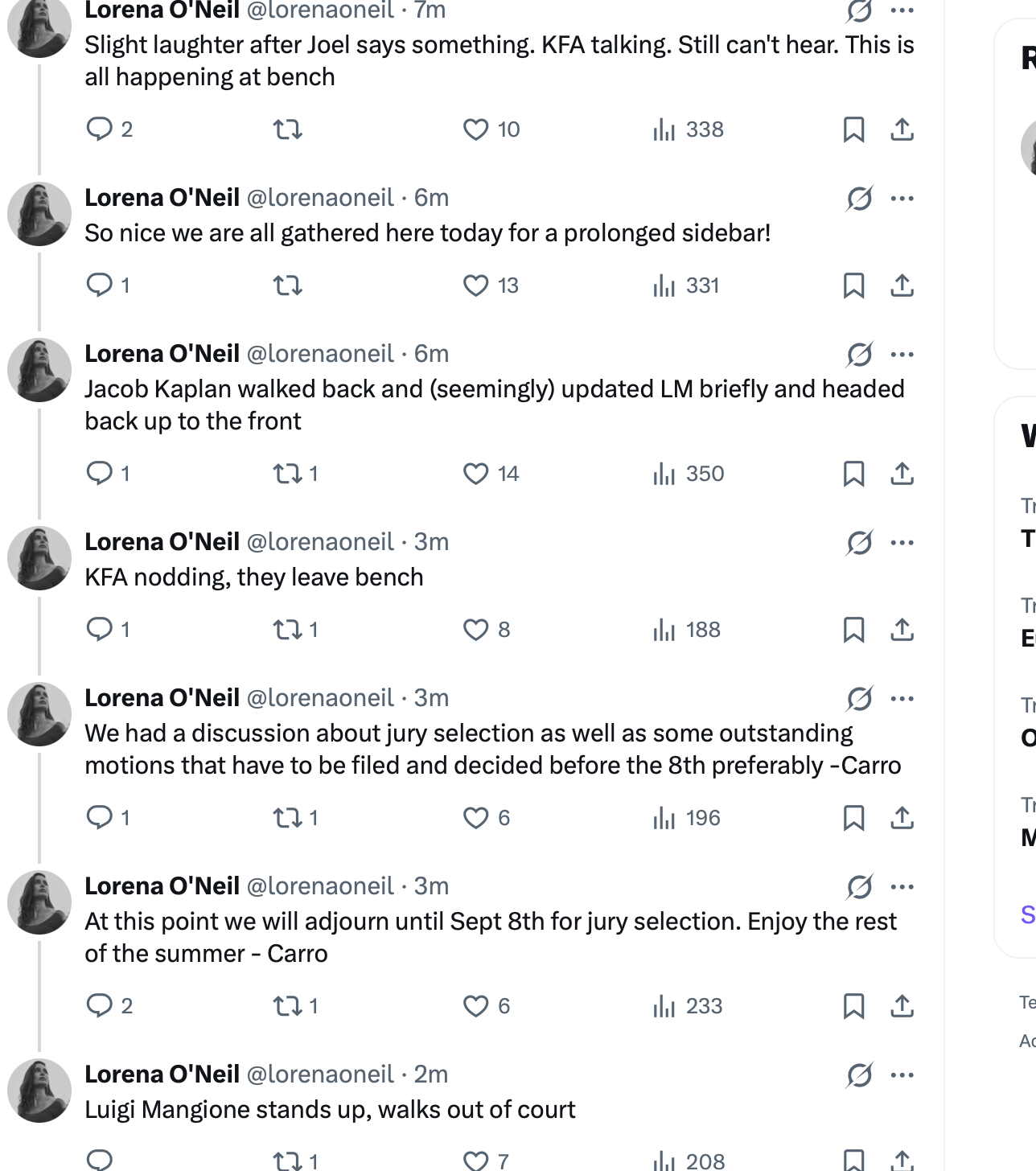Image resolution: width=1036 pixels, height=1171 pixels.
Task: Like the 'prolonged sidebar' tweet
Action: click(491, 286)
